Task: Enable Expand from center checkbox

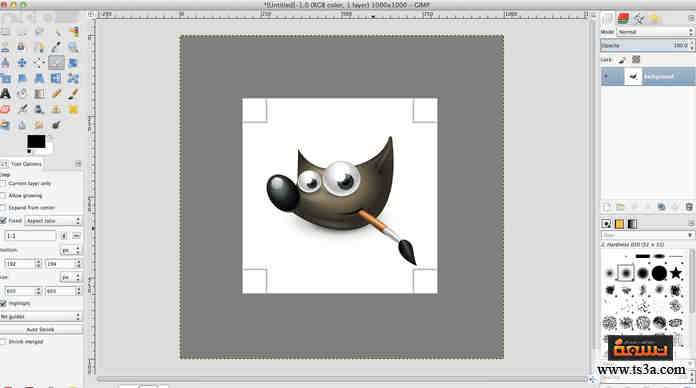Action: click(3, 207)
